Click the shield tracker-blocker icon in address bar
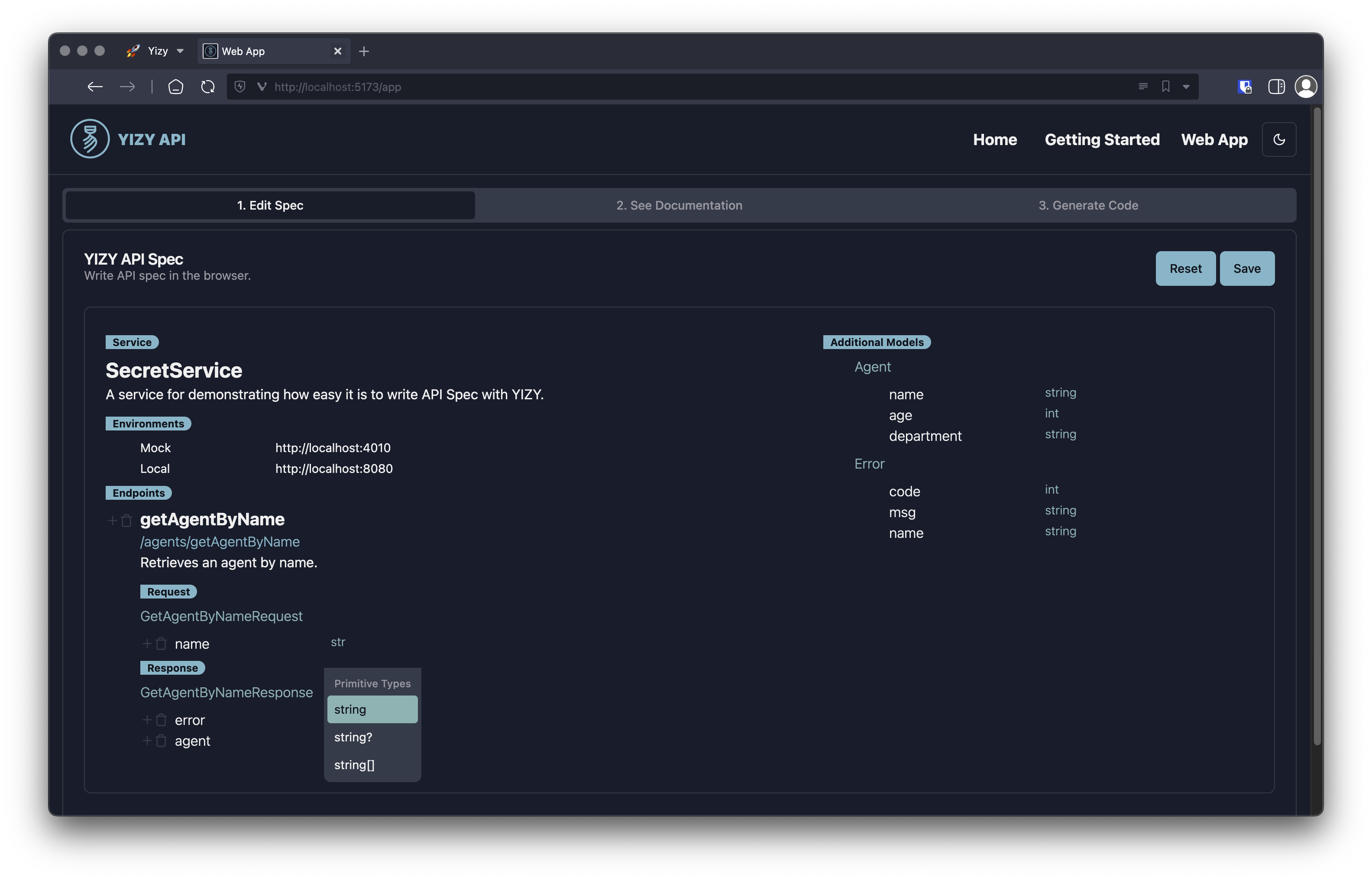Screen dimensions: 1372x880 pos(240,87)
